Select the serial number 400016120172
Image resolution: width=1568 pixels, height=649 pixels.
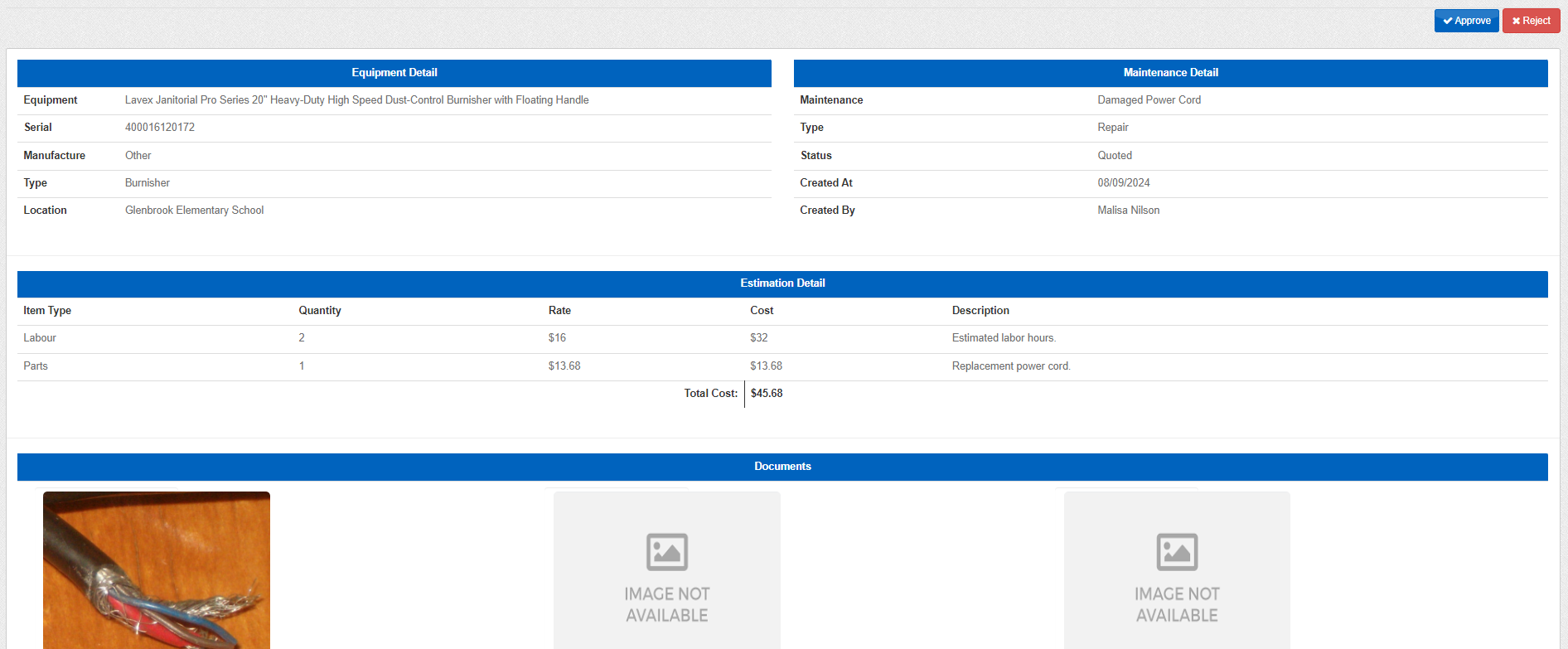coord(160,128)
